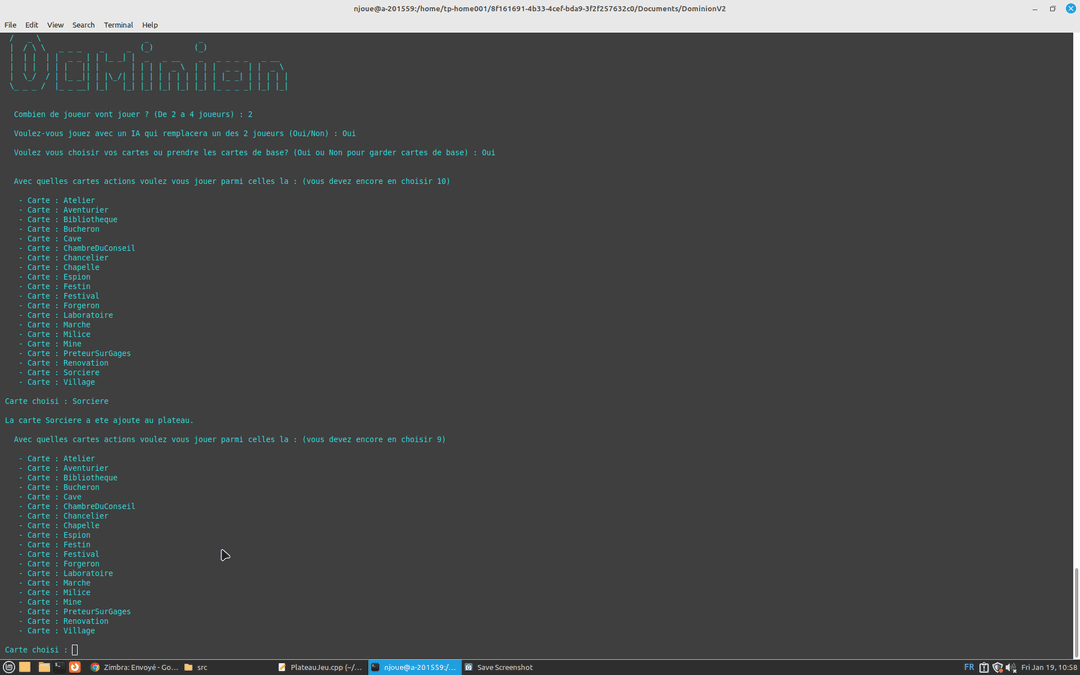1080x675 pixels.
Task: Switch the FR keyboard layout indicator
Action: (x=968, y=667)
